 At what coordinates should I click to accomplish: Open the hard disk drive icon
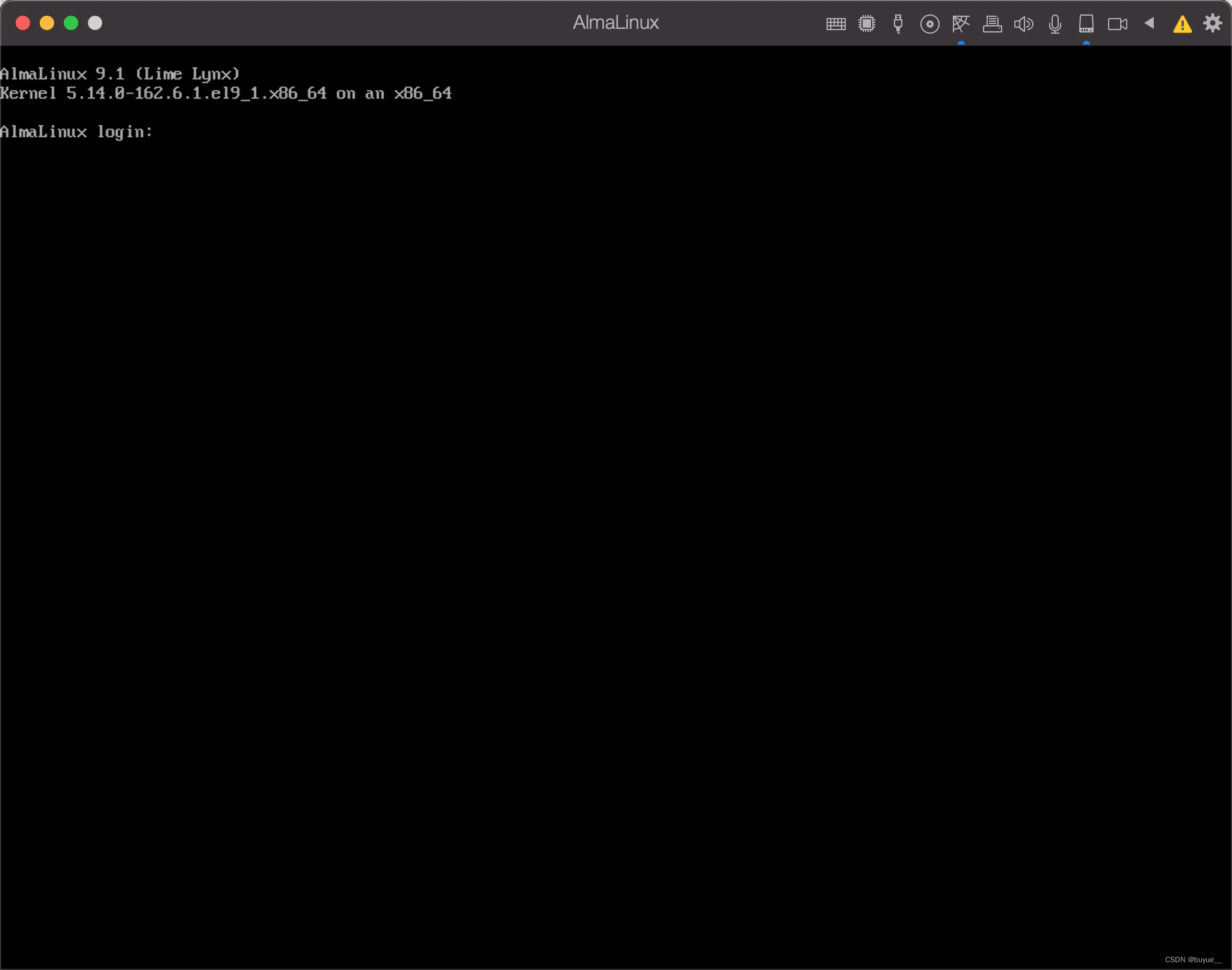[1086, 24]
